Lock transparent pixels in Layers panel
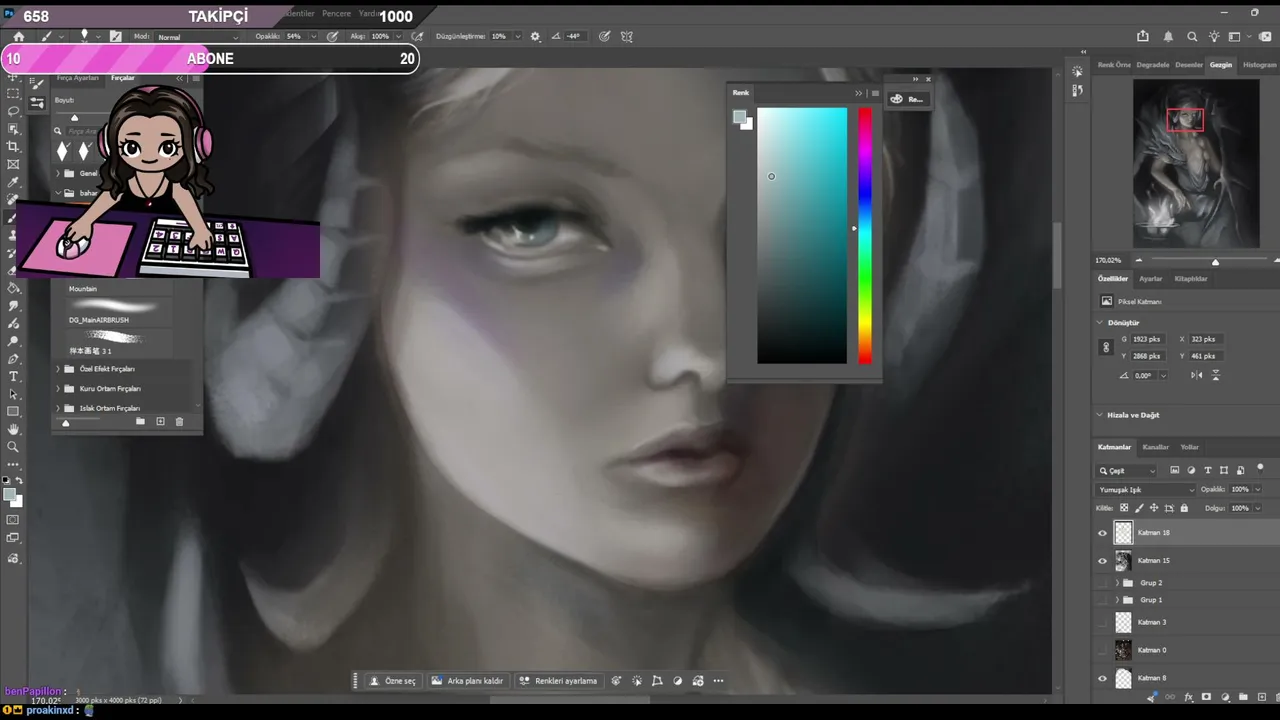The width and height of the screenshot is (1280, 720). click(x=1124, y=508)
